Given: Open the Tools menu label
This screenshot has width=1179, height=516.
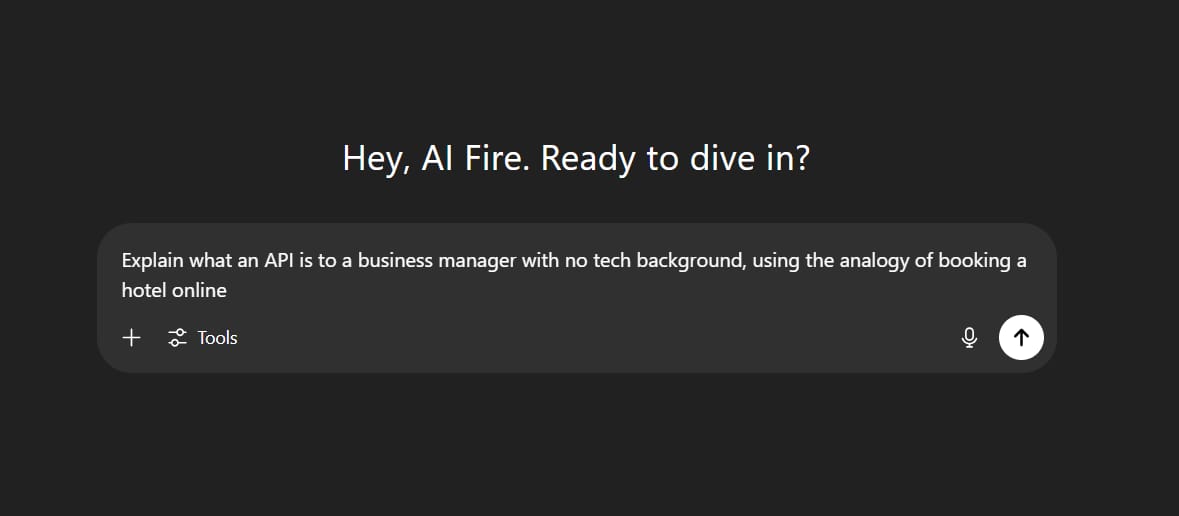Looking at the screenshot, I should (x=217, y=338).
